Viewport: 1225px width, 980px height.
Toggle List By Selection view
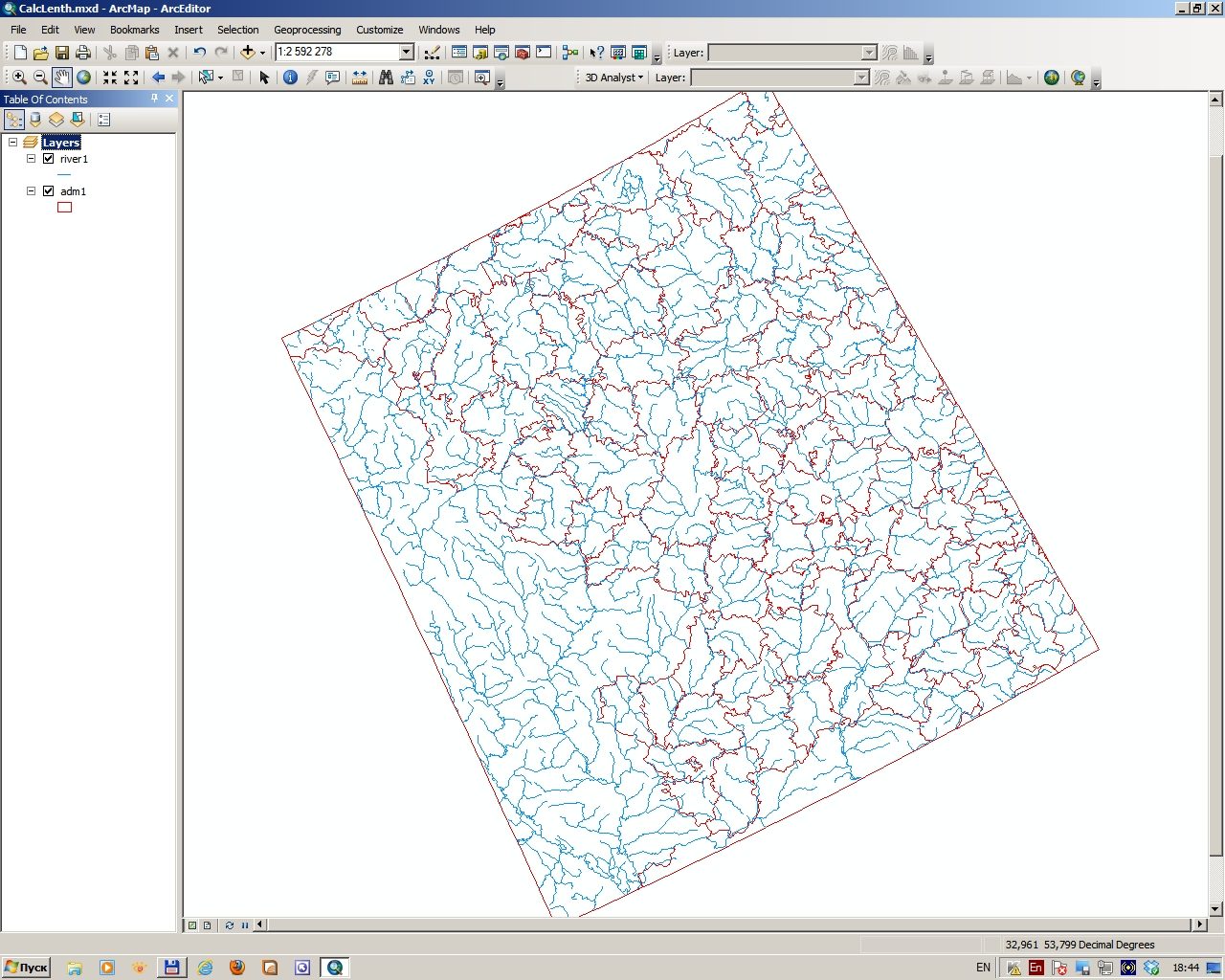click(x=78, y=120)
